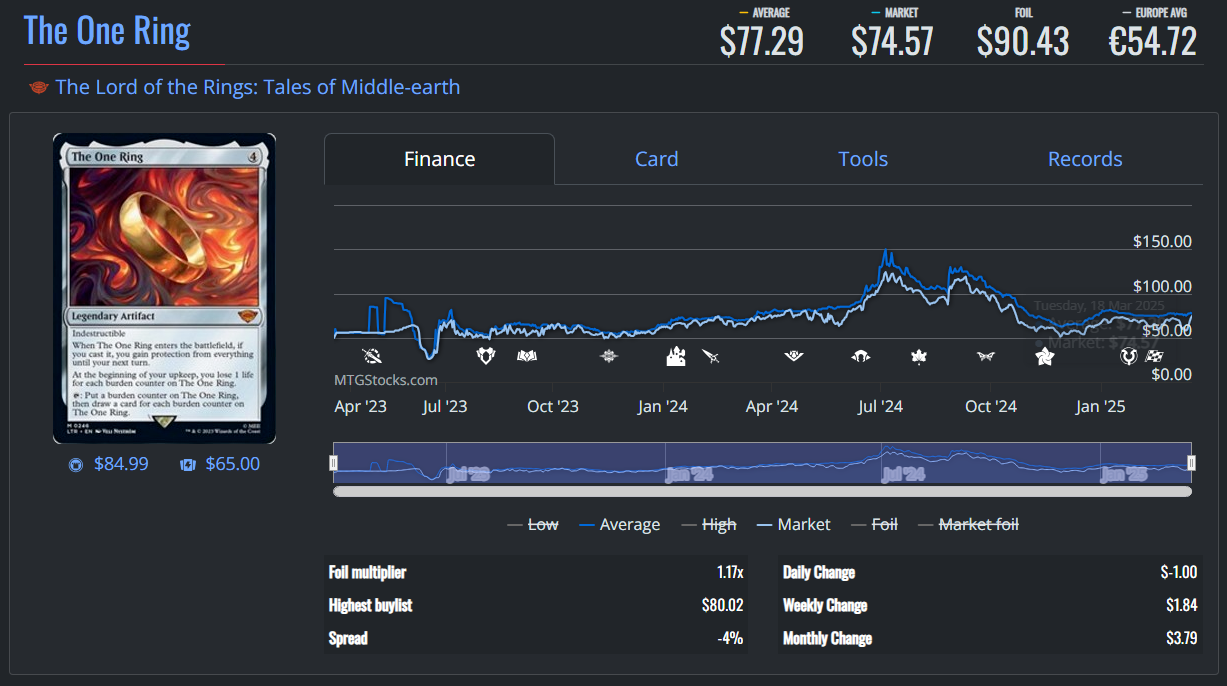Open the Tools tab
This screenshot has height=686, width=1227.
863,159
